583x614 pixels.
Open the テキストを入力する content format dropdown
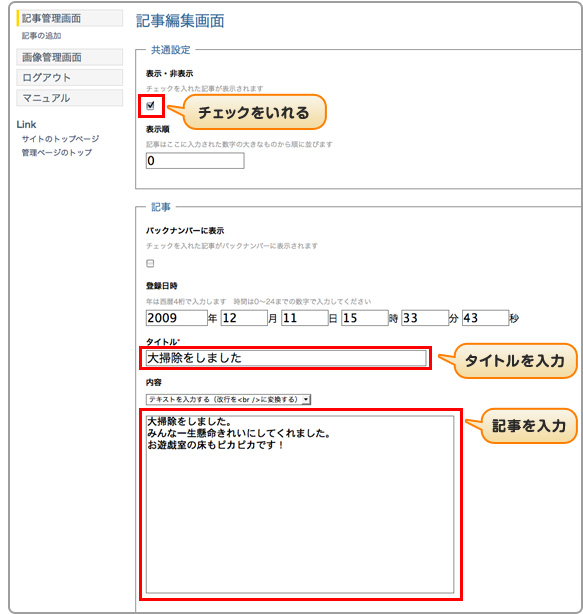(x=228, y=399)
